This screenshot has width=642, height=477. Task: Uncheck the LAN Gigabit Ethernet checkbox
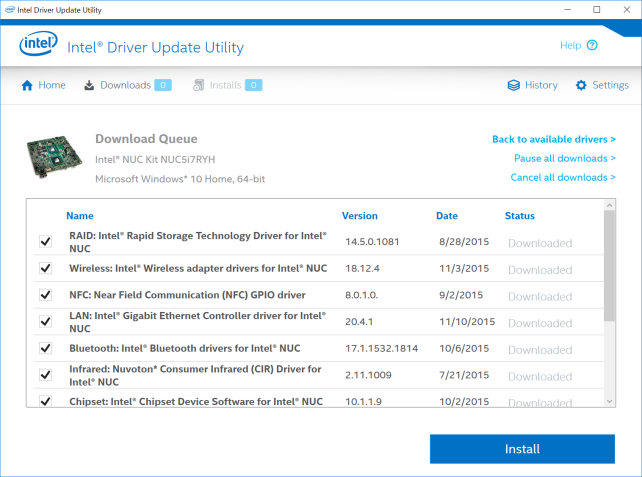[45, 321]
